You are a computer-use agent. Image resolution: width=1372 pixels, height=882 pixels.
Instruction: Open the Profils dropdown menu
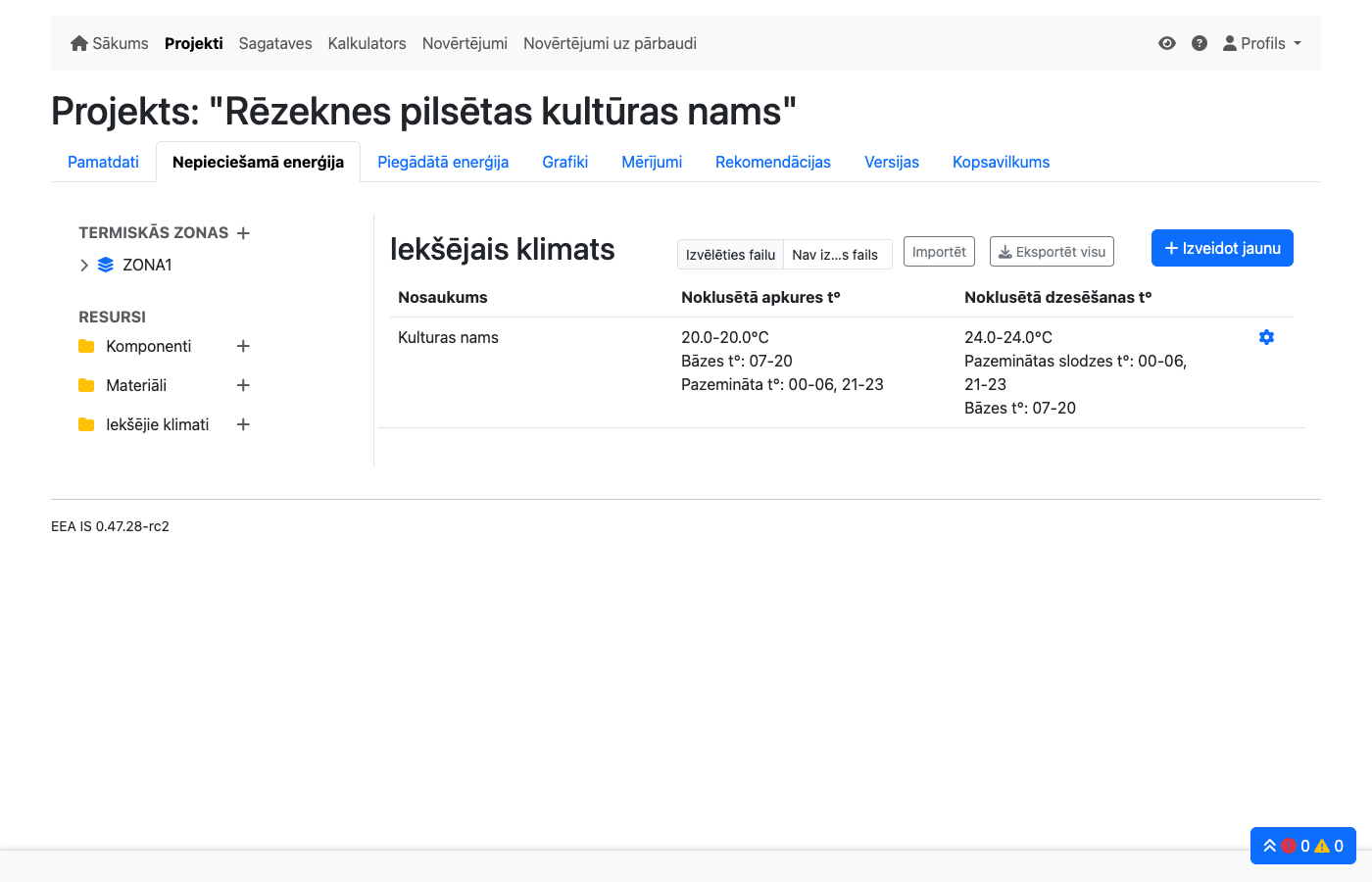click(x=1262, y=43)
